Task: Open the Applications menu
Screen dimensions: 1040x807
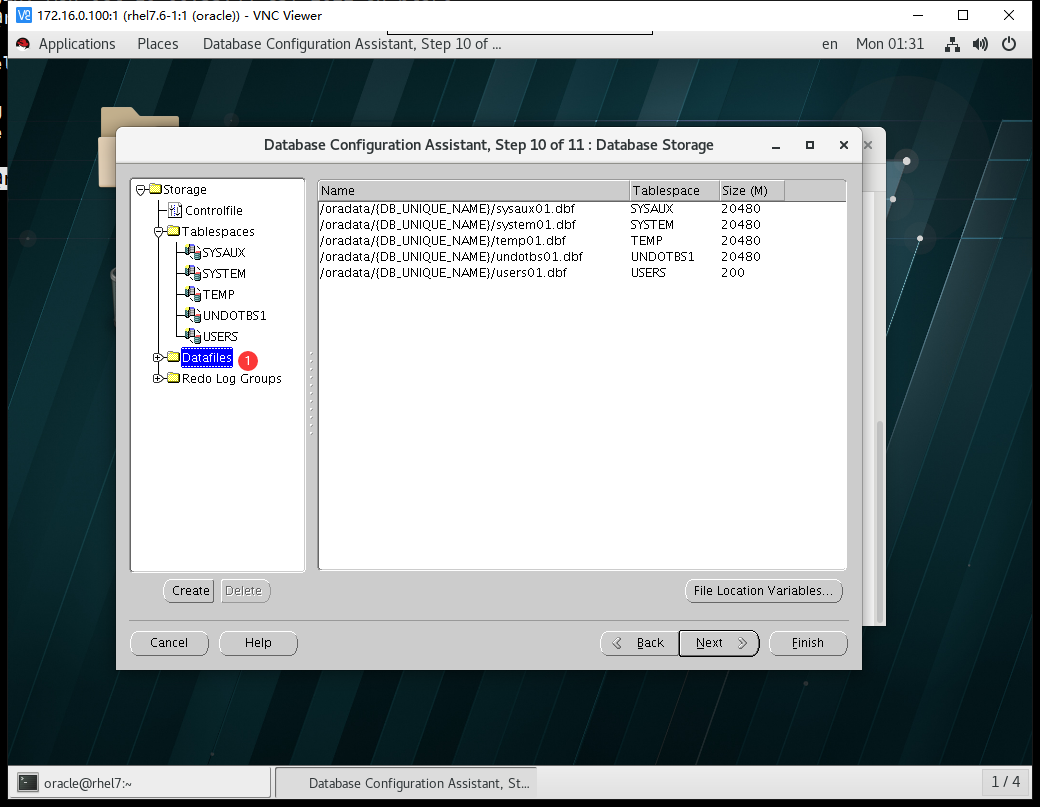Action: (x=77, y=44)
